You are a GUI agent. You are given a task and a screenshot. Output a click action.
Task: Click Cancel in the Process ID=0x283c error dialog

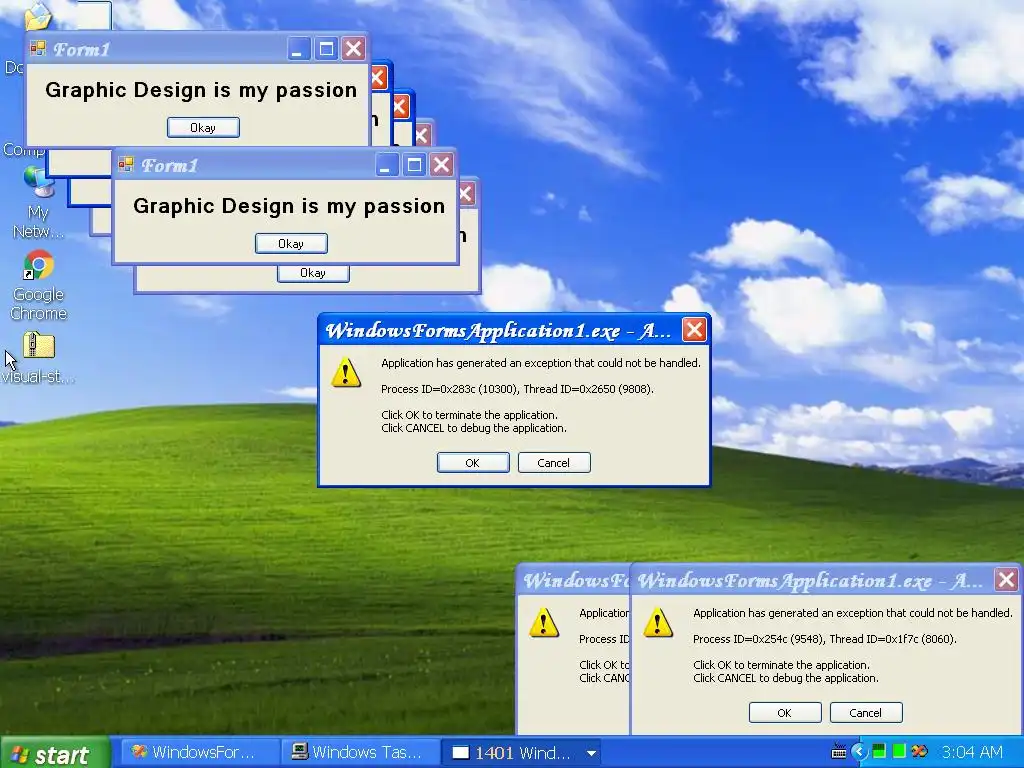[554, 462]
